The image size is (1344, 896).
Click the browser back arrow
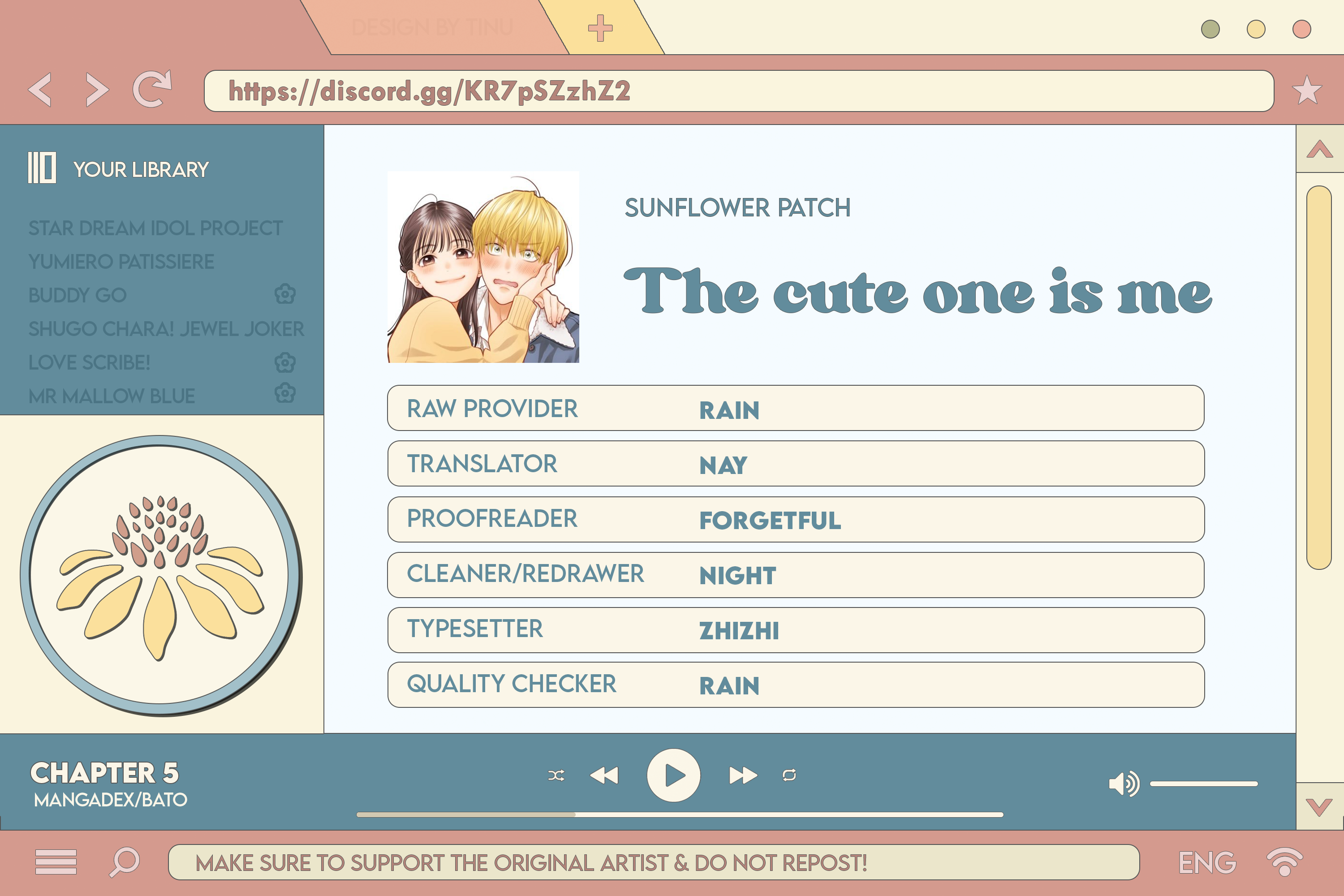pyautogui.click(x=40, y=90)
